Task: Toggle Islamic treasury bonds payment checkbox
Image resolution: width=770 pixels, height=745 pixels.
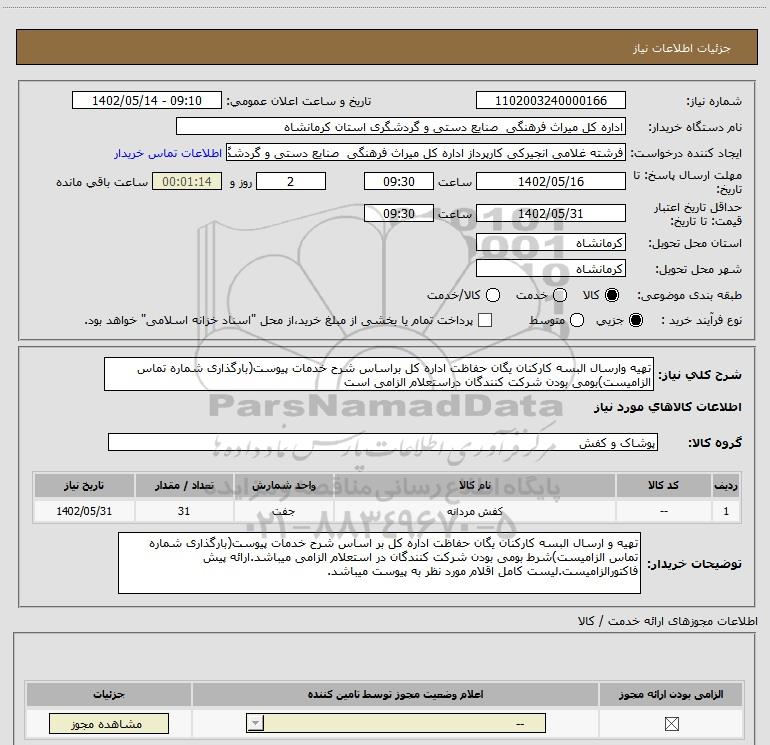Action: coord(485,320)
